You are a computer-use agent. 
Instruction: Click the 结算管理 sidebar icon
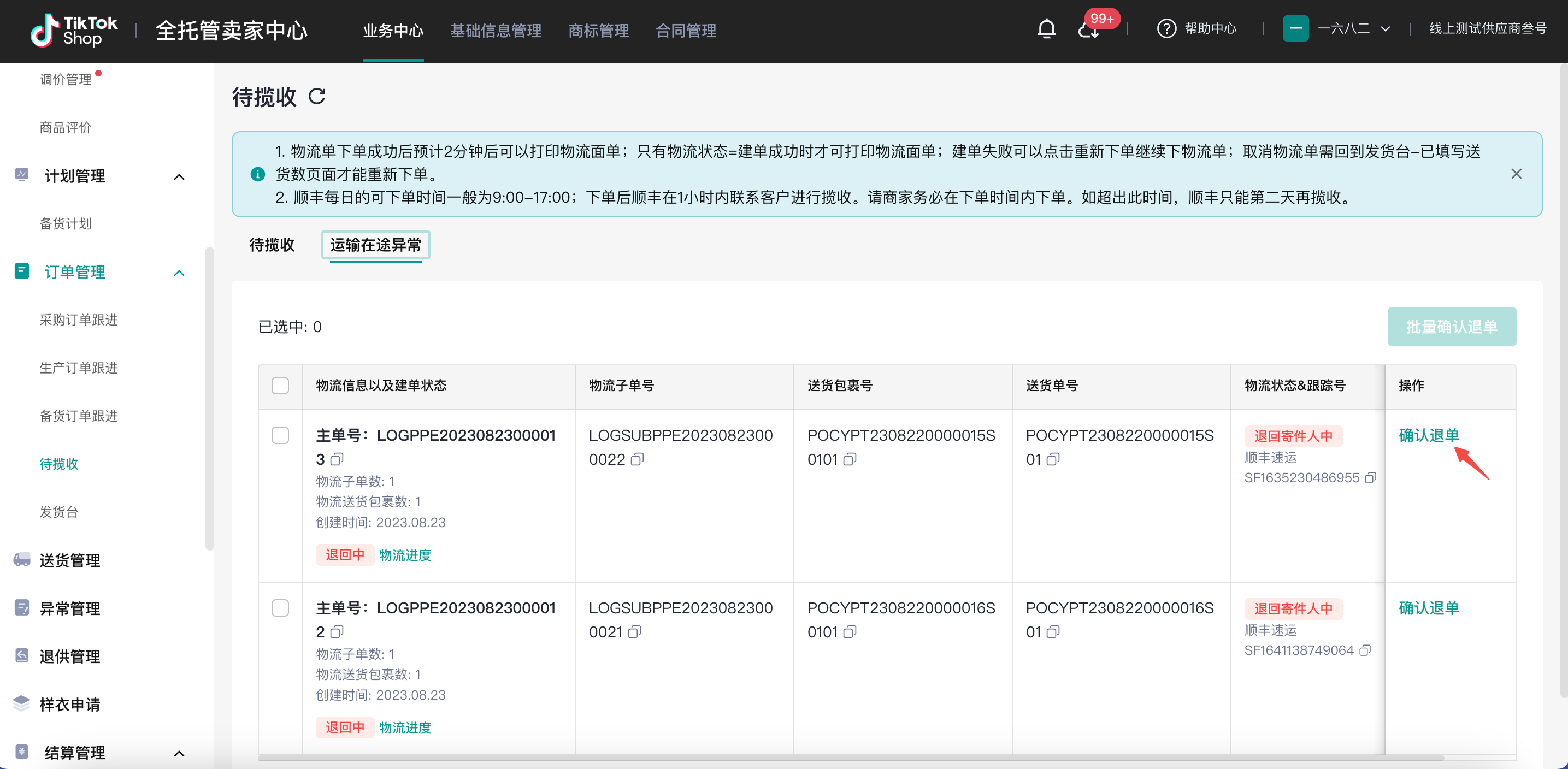click(x=22, y=752)
